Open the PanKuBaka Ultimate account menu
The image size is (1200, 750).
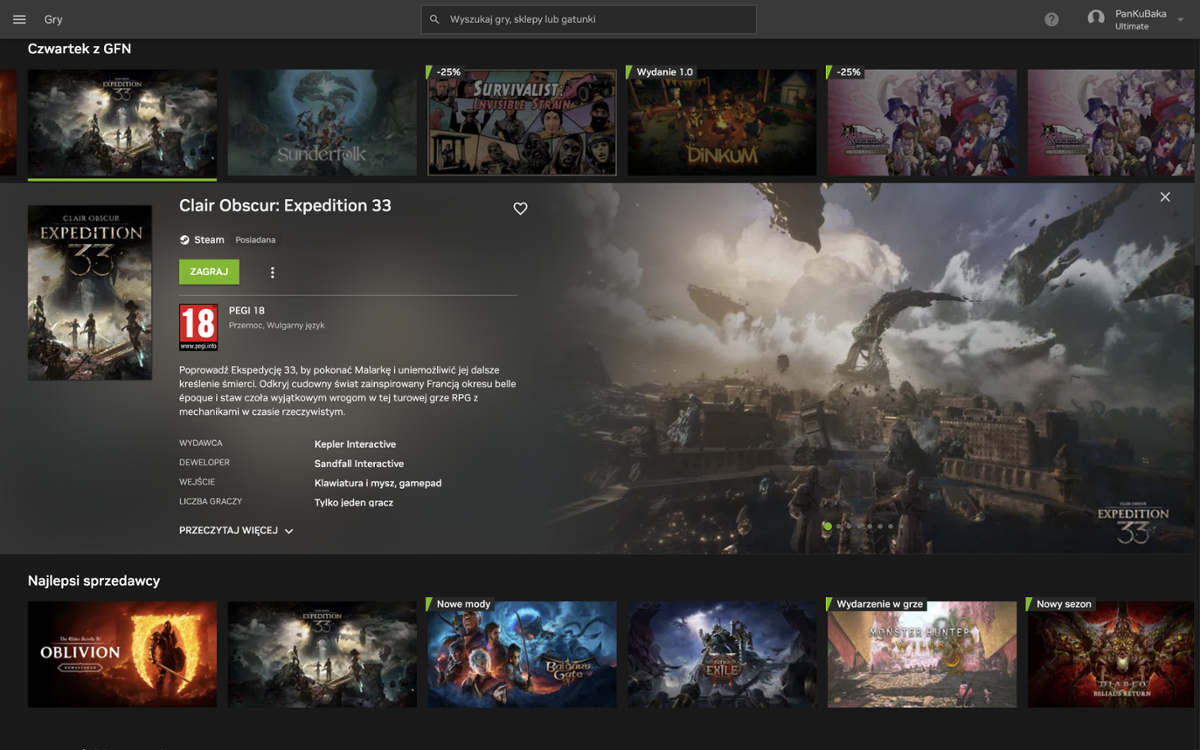pos(1136,19)
